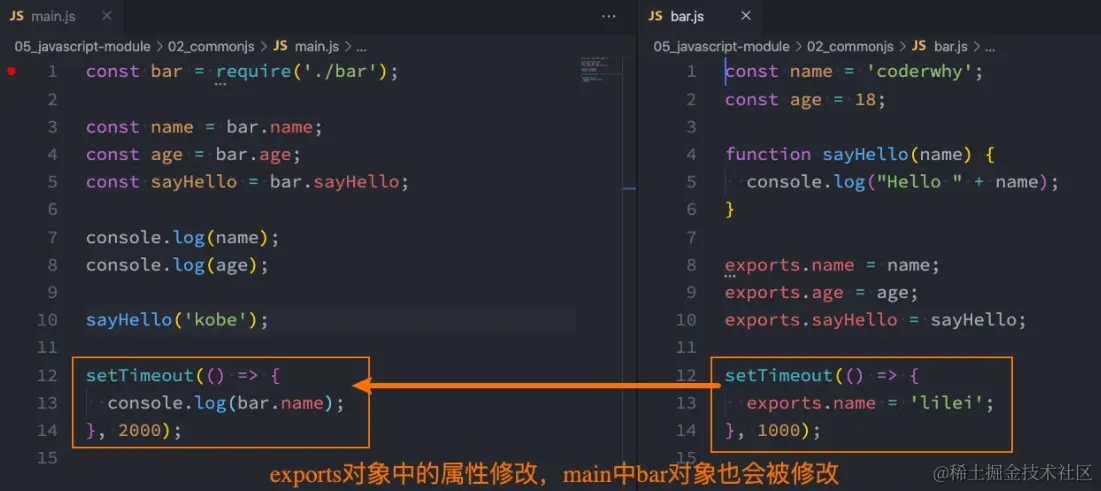The width and height of the screenshot is (1101, 491).
Task: Select line number 15 in main.js gutter
Action: click(x=47, y=458)
